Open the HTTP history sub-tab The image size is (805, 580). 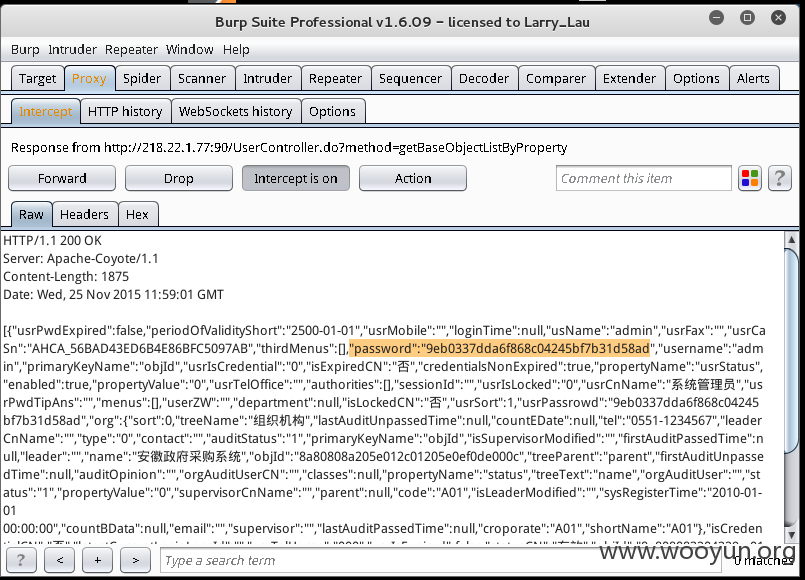(125, 111)
